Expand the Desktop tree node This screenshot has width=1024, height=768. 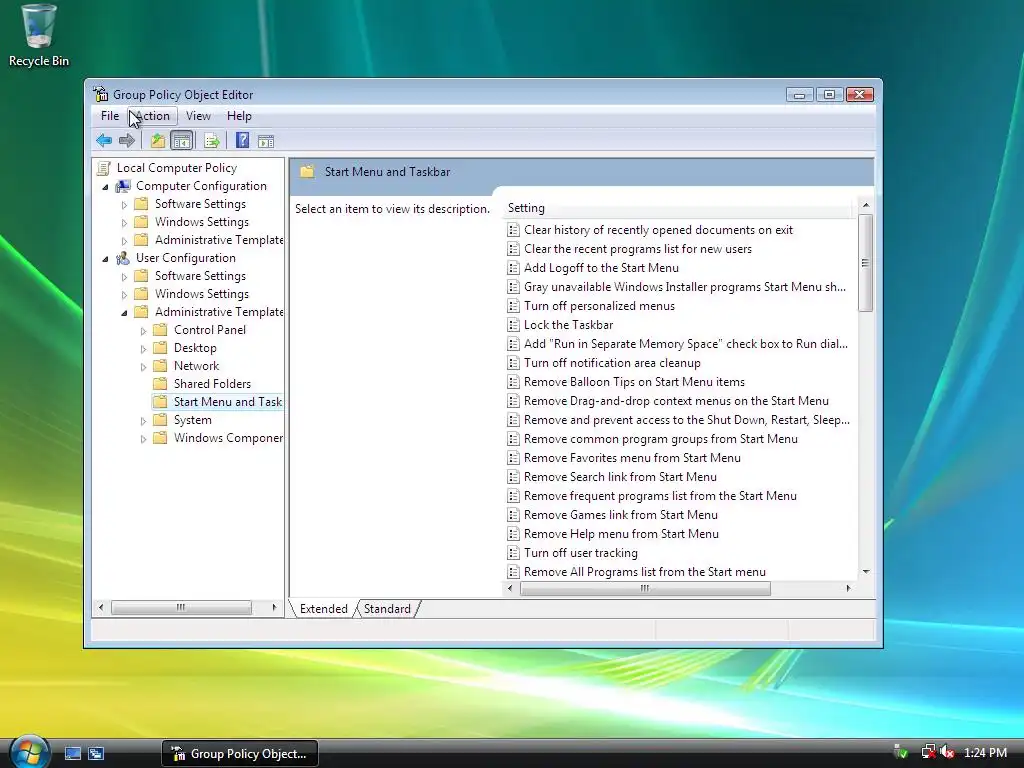click(x=143, y=349)
